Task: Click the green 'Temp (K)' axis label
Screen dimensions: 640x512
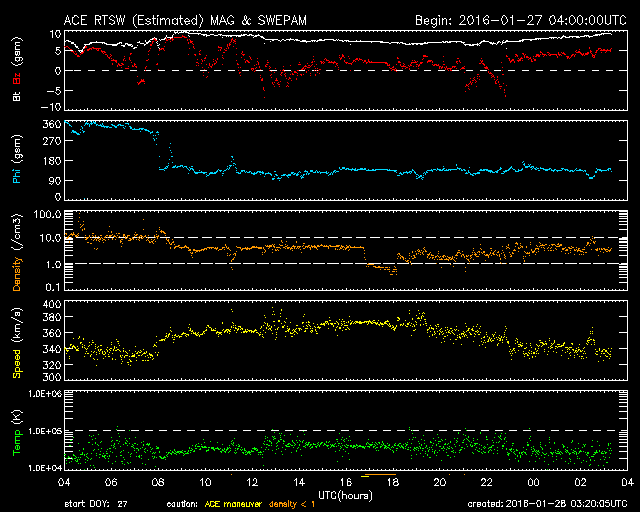Action: click(x=17, y=433)
